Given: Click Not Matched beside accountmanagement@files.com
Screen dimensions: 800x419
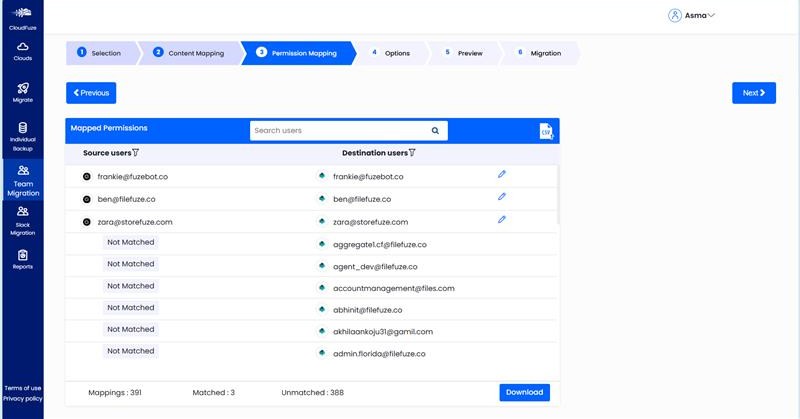Looking at the screenshot, I should tap(131, 286).
